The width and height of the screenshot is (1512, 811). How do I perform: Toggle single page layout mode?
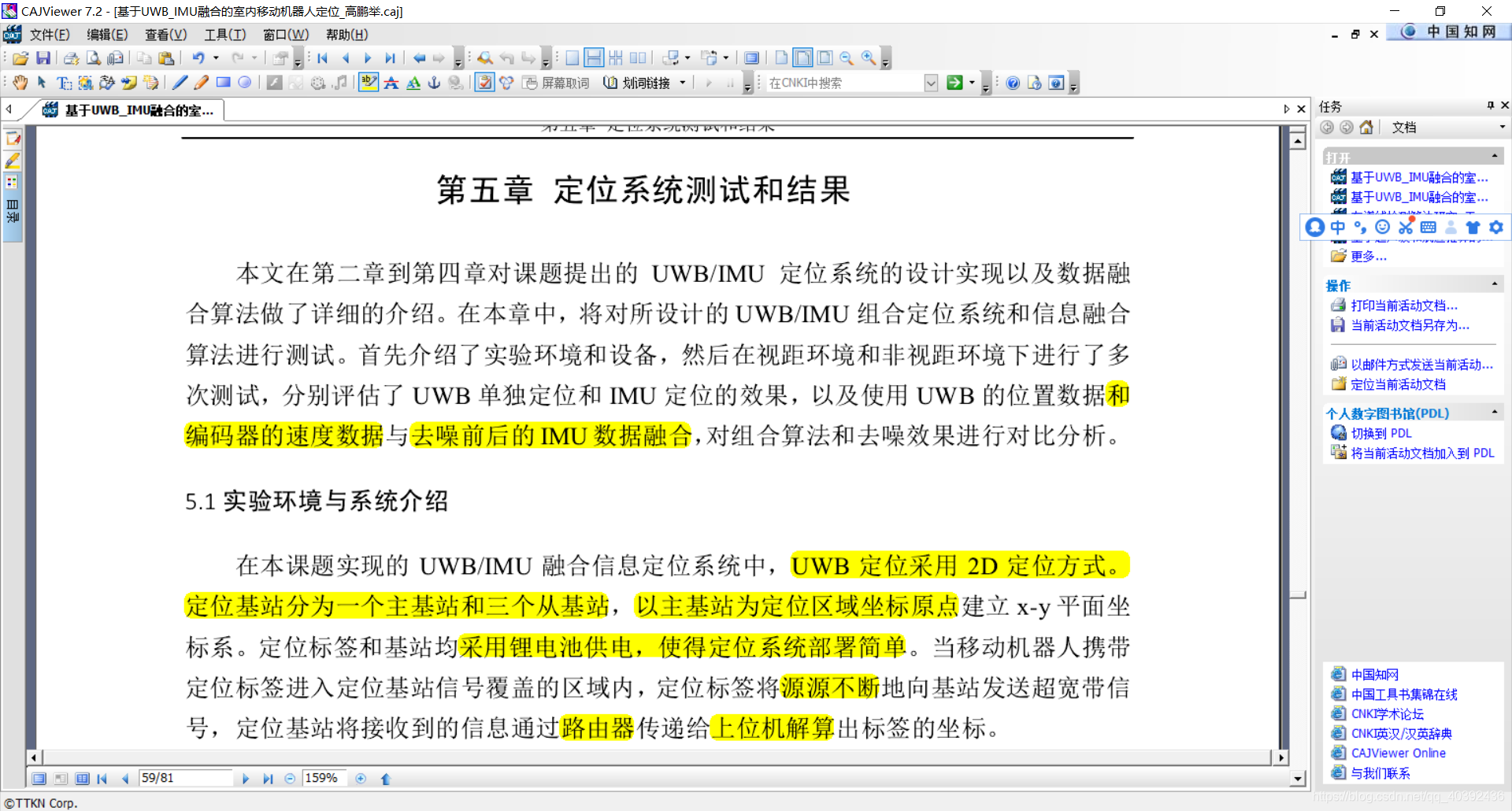573,58
